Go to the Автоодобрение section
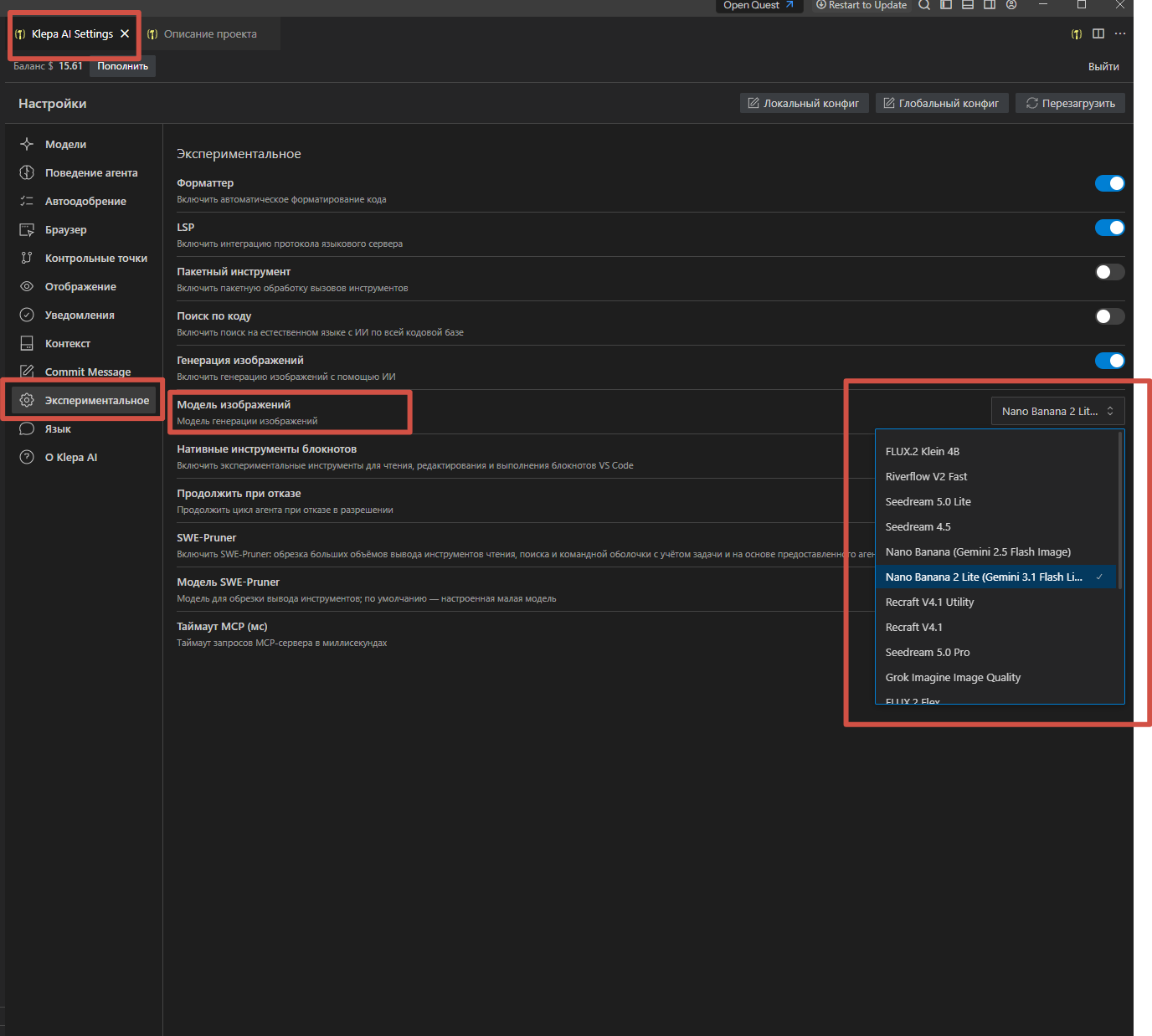This screenshot has width=1152, height=1036. (x=84, y=201)
